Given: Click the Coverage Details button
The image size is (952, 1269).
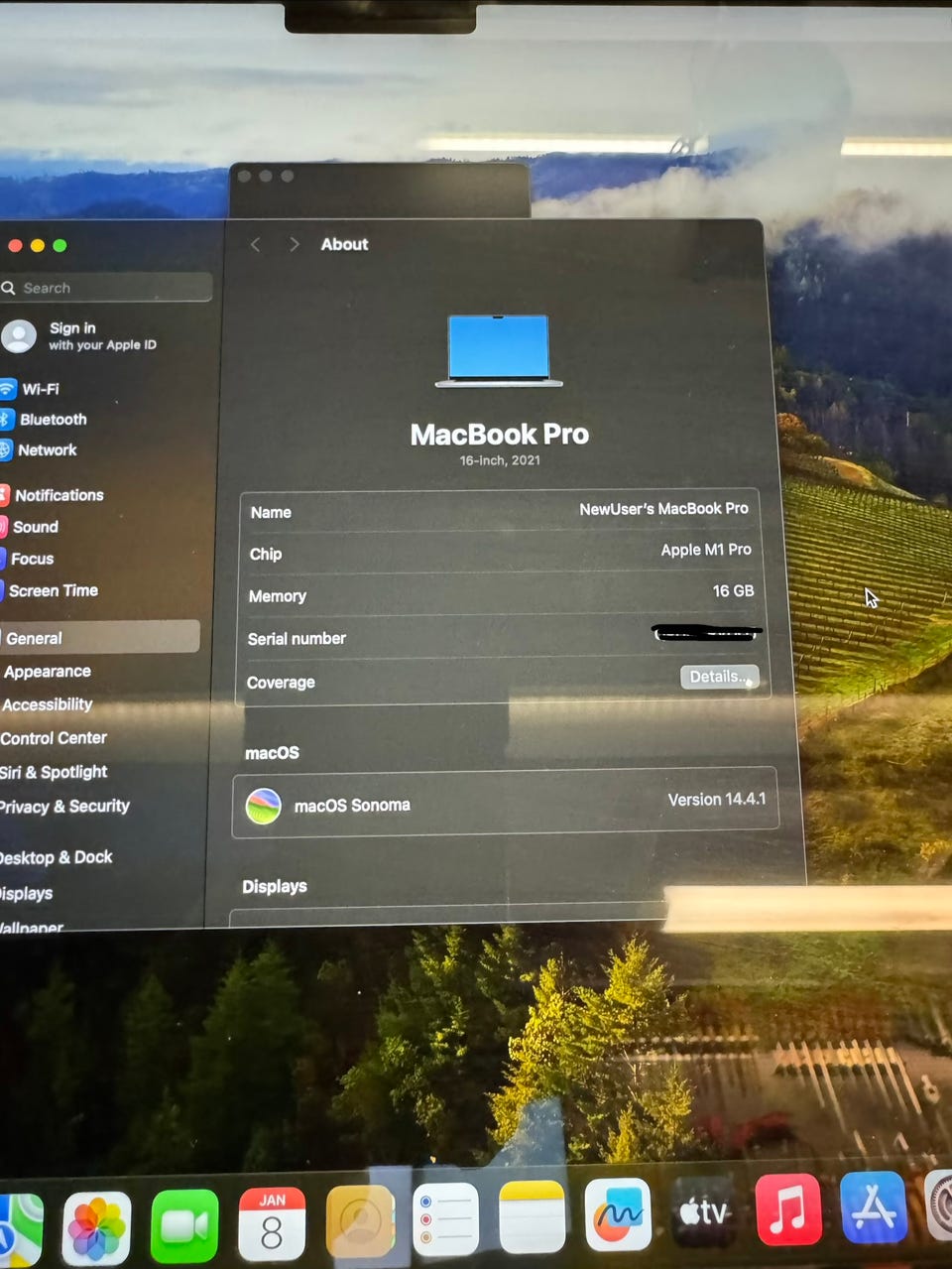Looking at the screenshot, I should click(719, 677).
